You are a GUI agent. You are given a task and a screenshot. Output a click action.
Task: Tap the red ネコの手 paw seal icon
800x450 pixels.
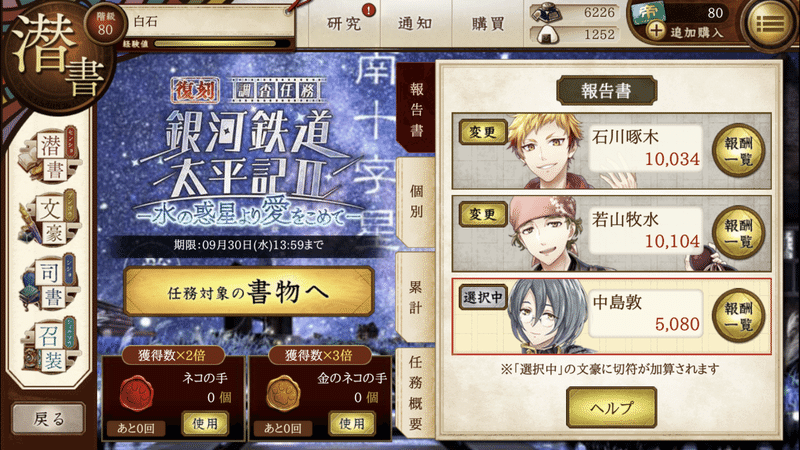(136, 393)
